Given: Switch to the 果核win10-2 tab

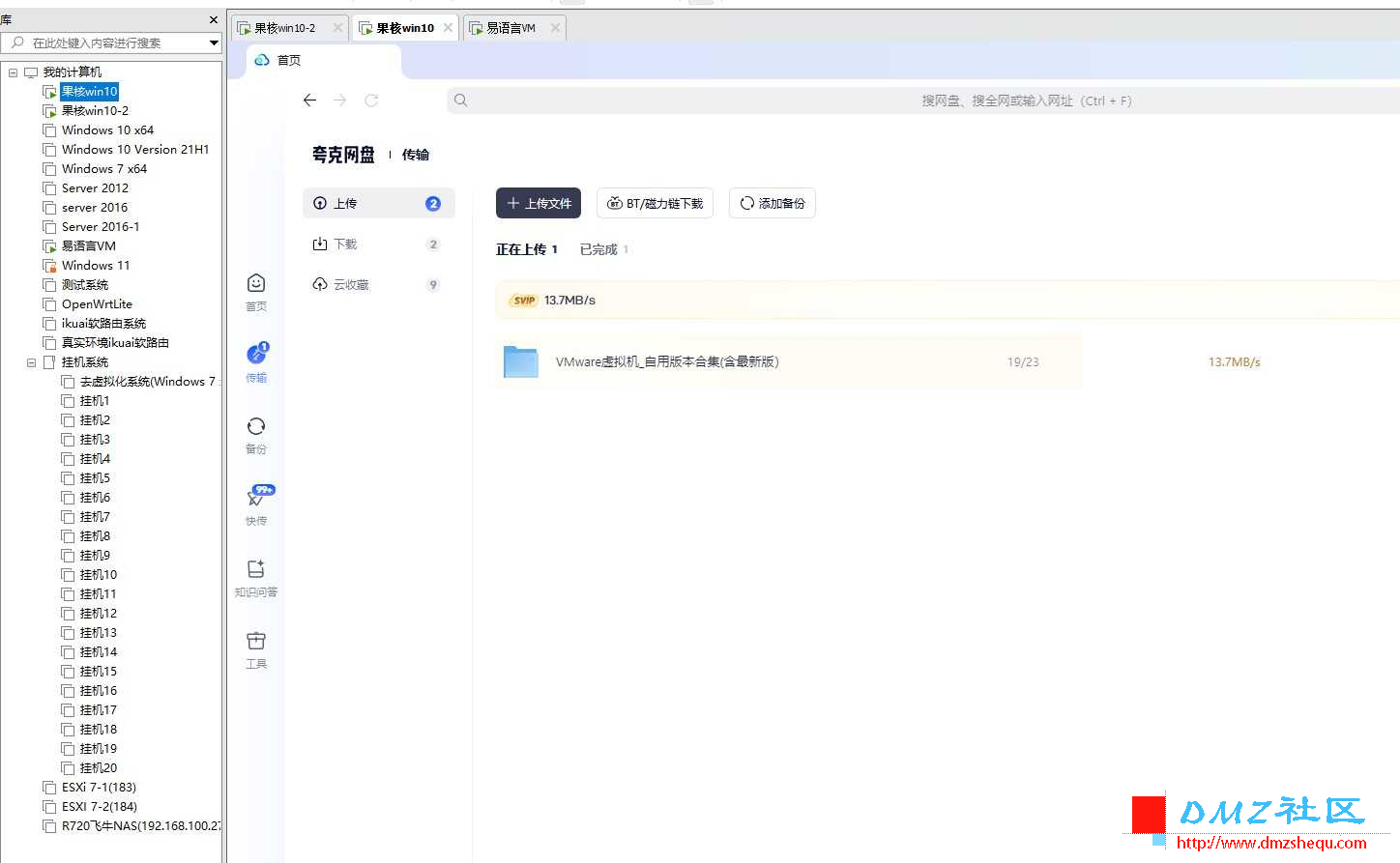Looking at the screenshot, I should click(284, 28).
